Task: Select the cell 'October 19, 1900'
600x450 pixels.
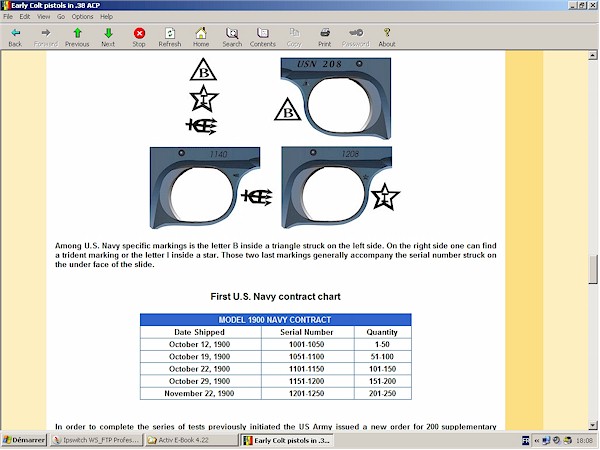Action: click(201, 356)
